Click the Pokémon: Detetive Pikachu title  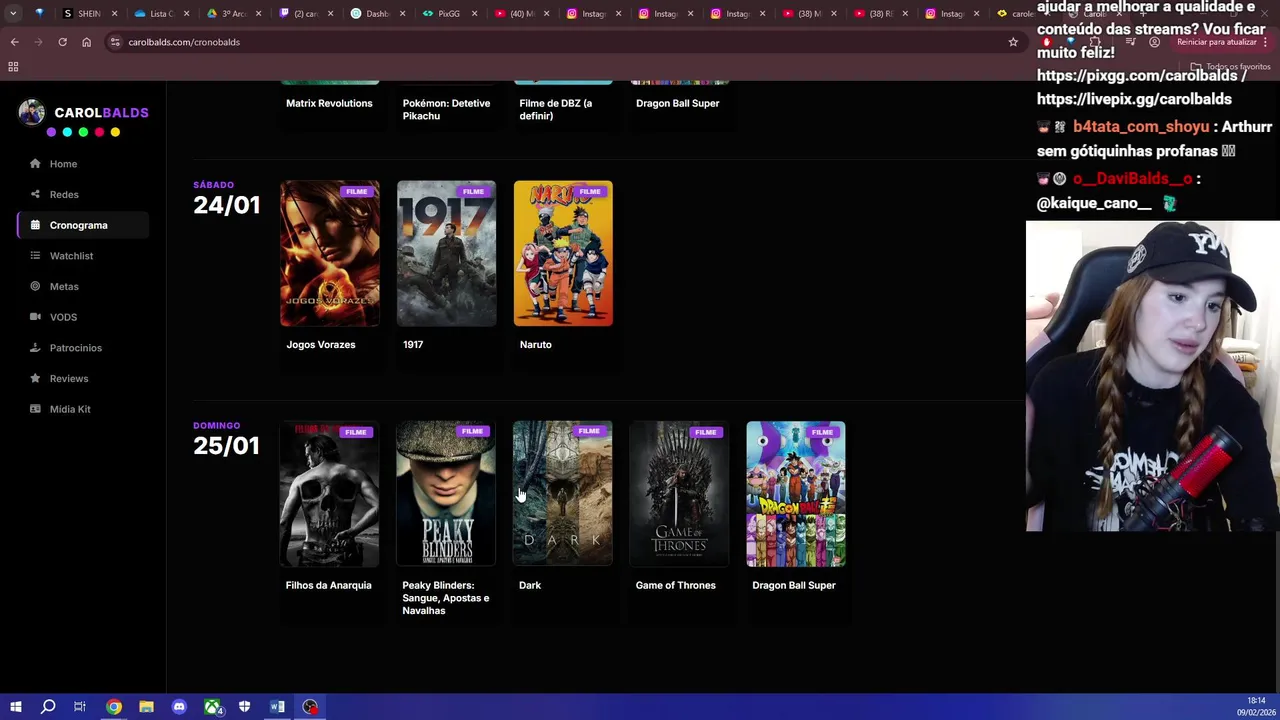[446, 109]
